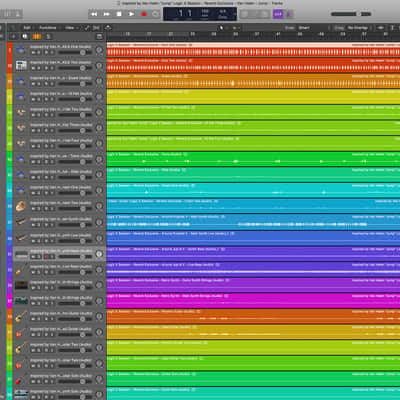Click the Add Track plus button

point(14,36)
